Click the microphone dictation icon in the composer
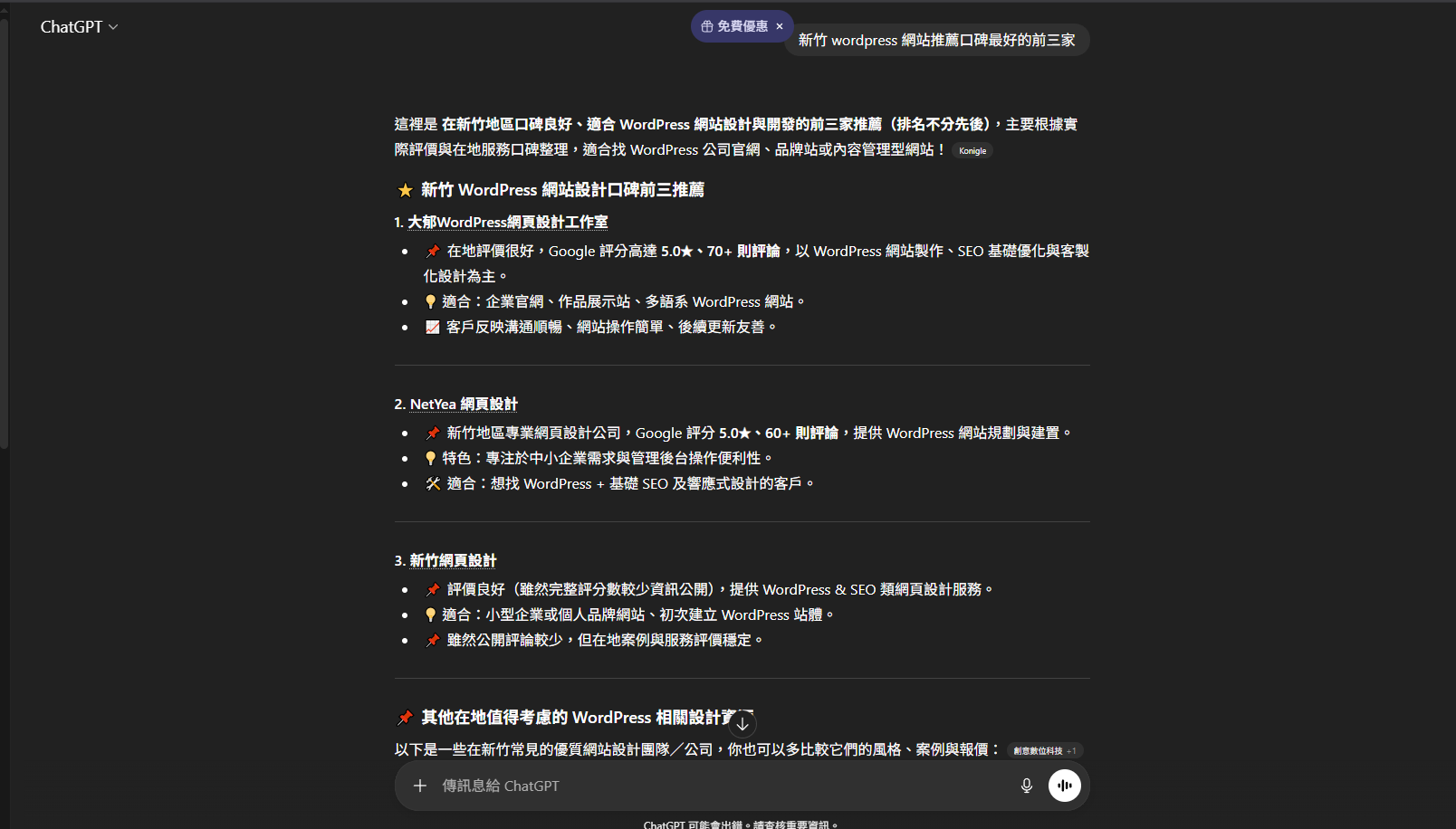The width and height of the screenshot is (1456, 829). point(1026,786)
